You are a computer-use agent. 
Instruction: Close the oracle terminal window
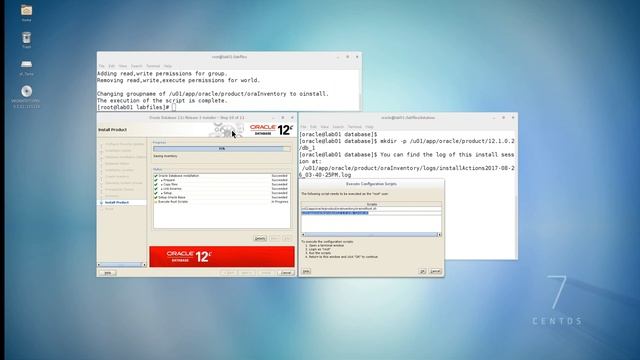click(513, 118)
